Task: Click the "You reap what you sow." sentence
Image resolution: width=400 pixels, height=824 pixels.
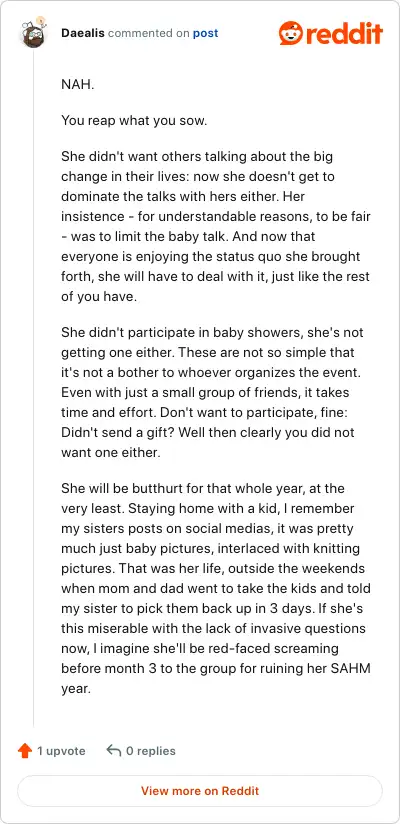Action: tap(134, 120)
